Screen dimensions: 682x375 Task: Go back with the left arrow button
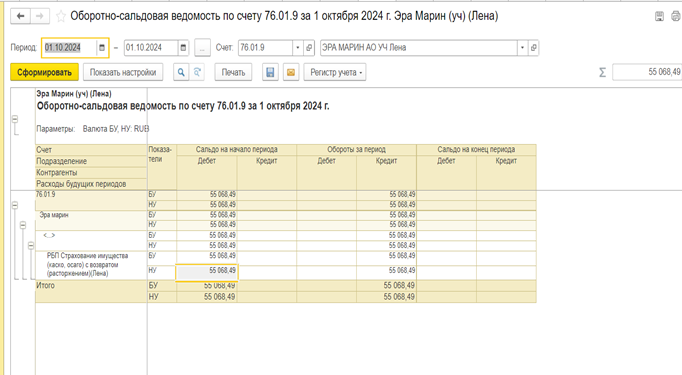20,17
